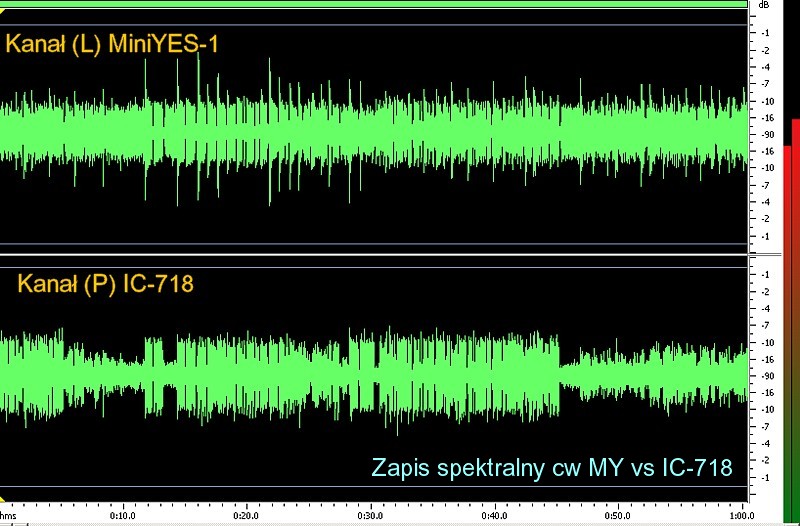800x526 pixels.
Task: Select the 0:30.0 position on the timeline
Action: coord(370,517)
